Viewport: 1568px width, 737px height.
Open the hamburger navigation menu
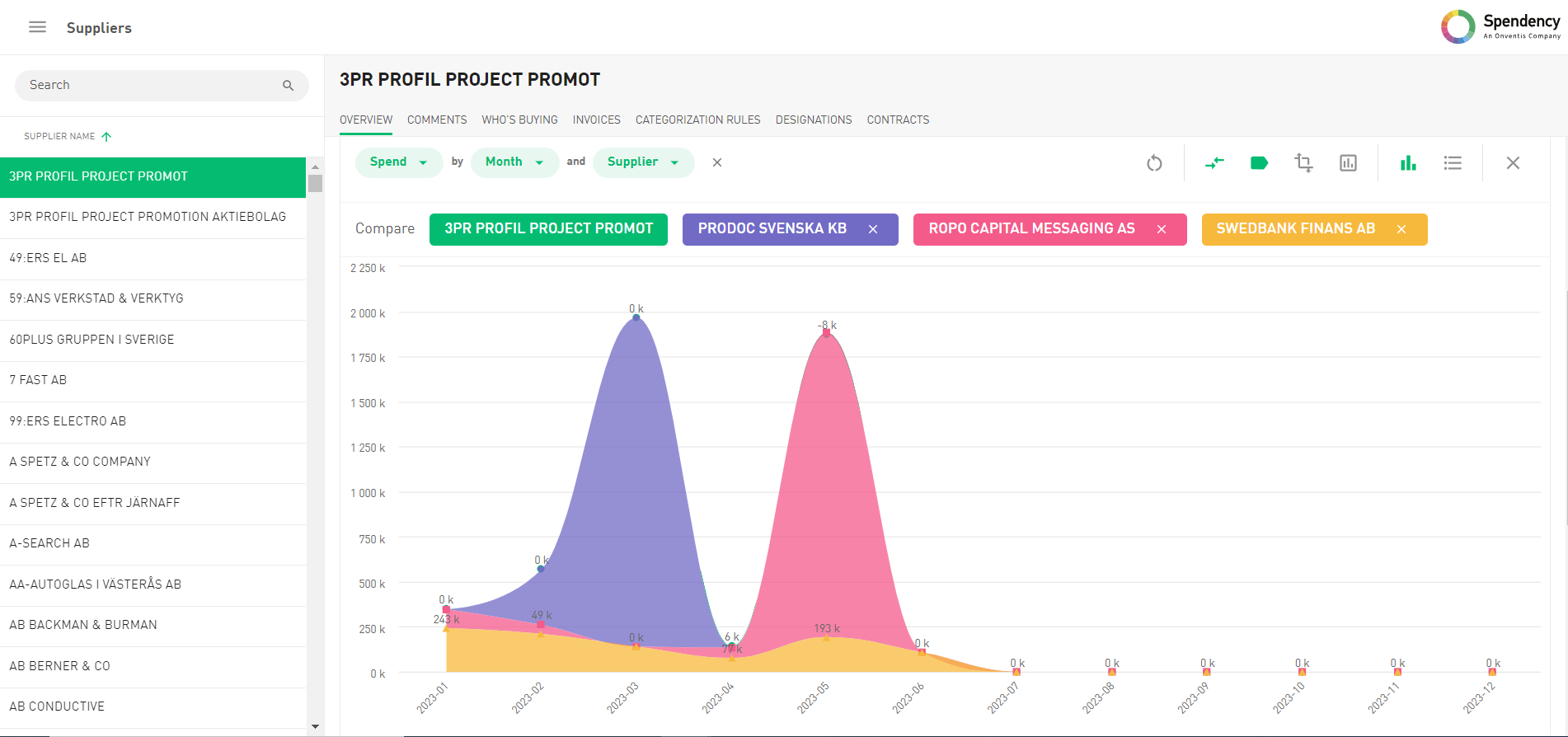point(37,27)
